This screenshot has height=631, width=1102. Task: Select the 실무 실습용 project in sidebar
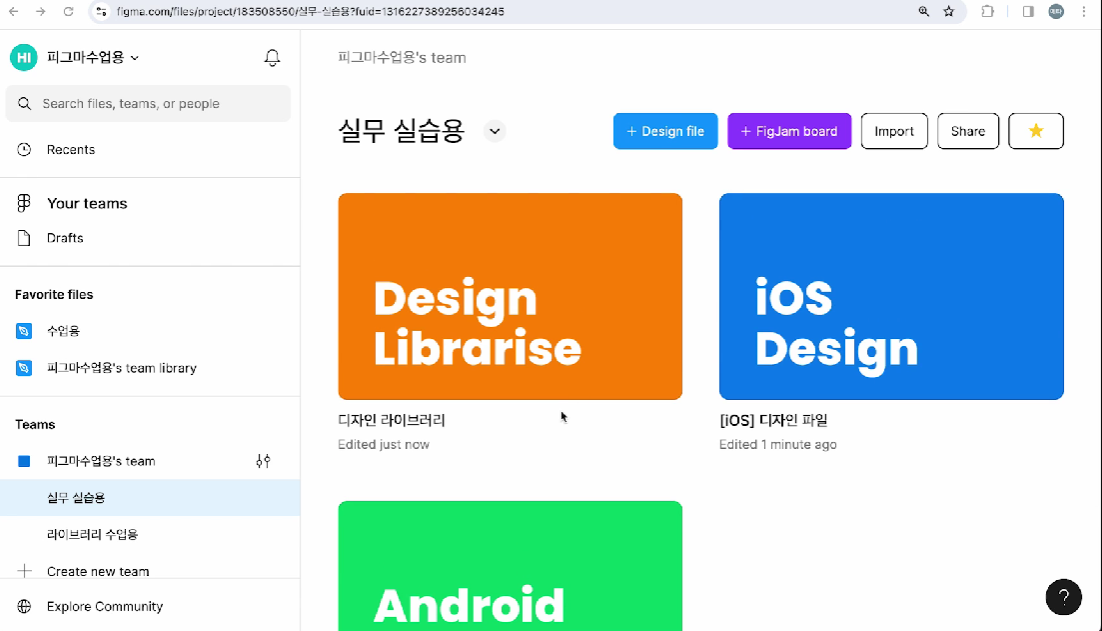tap(150, 498)
